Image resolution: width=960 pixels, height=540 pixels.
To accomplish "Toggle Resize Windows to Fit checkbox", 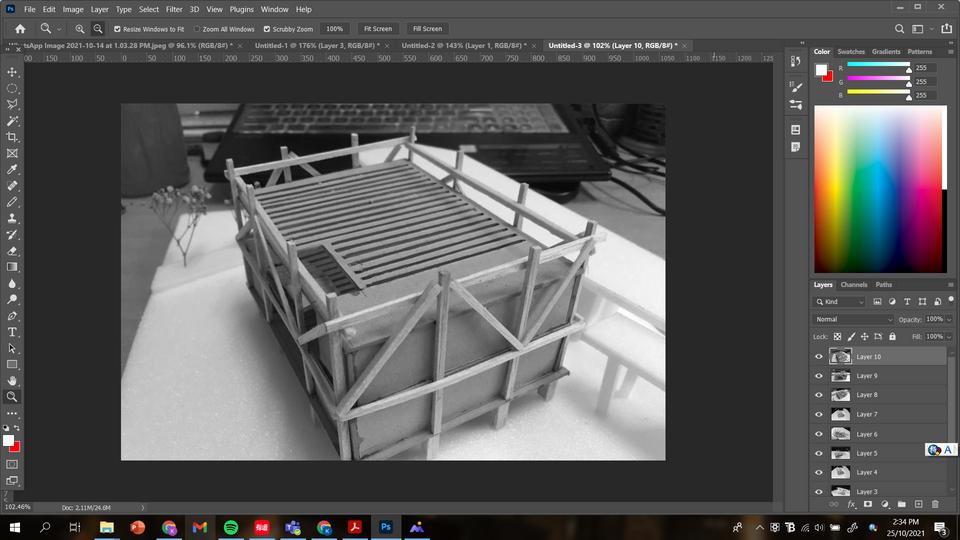I will tap(118, 29).
